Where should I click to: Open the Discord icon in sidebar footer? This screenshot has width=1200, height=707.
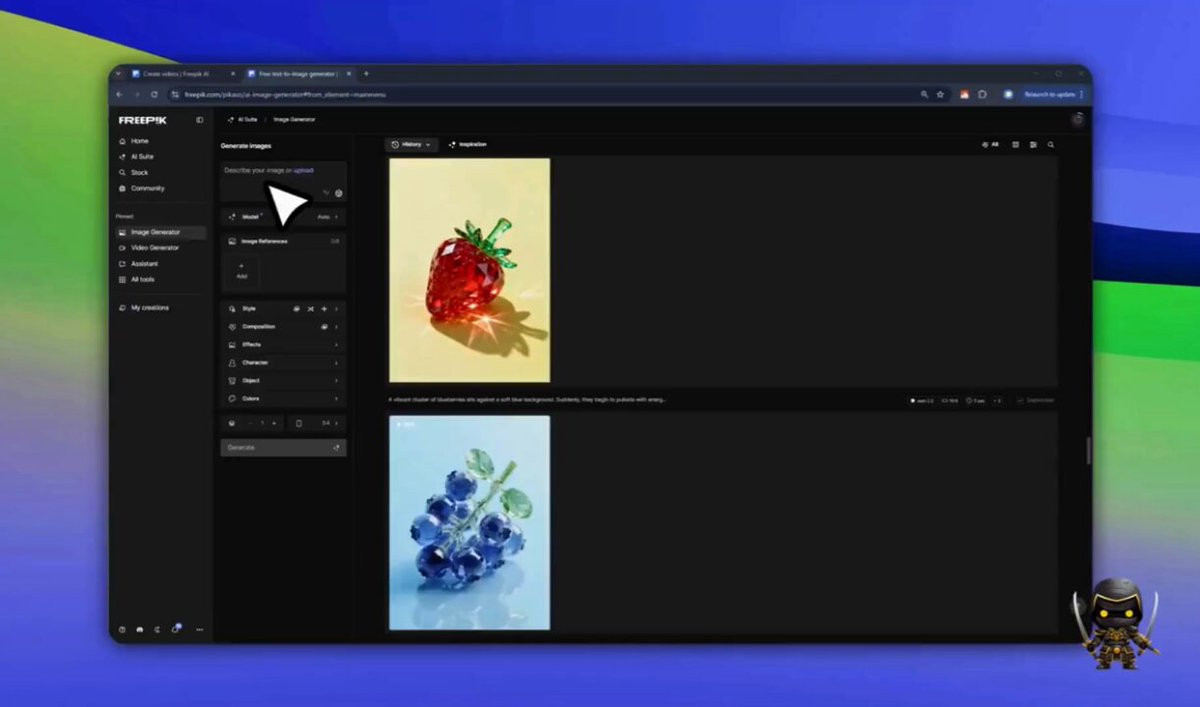(140, 629)
